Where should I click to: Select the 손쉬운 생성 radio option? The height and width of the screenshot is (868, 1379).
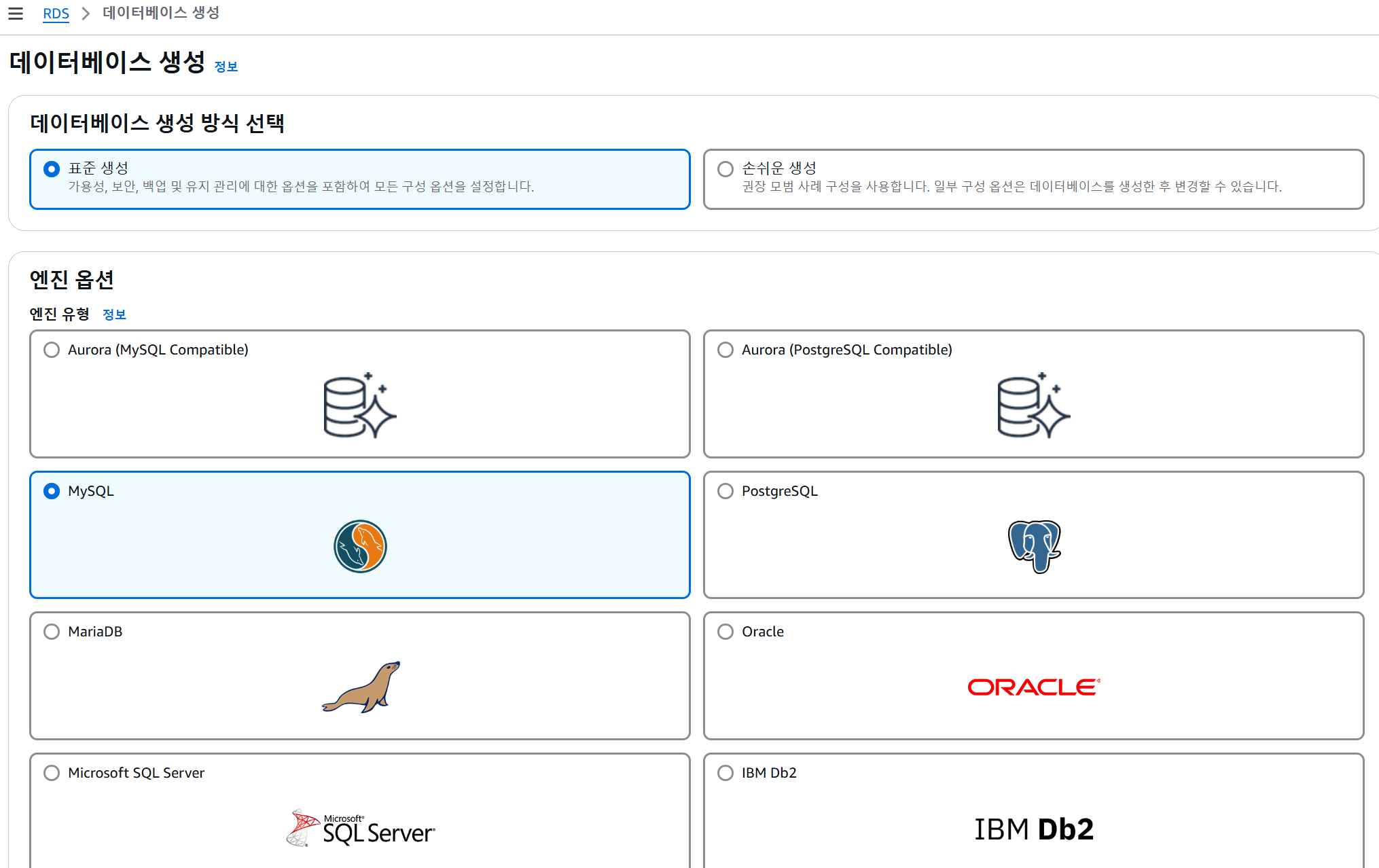(726, 169)
